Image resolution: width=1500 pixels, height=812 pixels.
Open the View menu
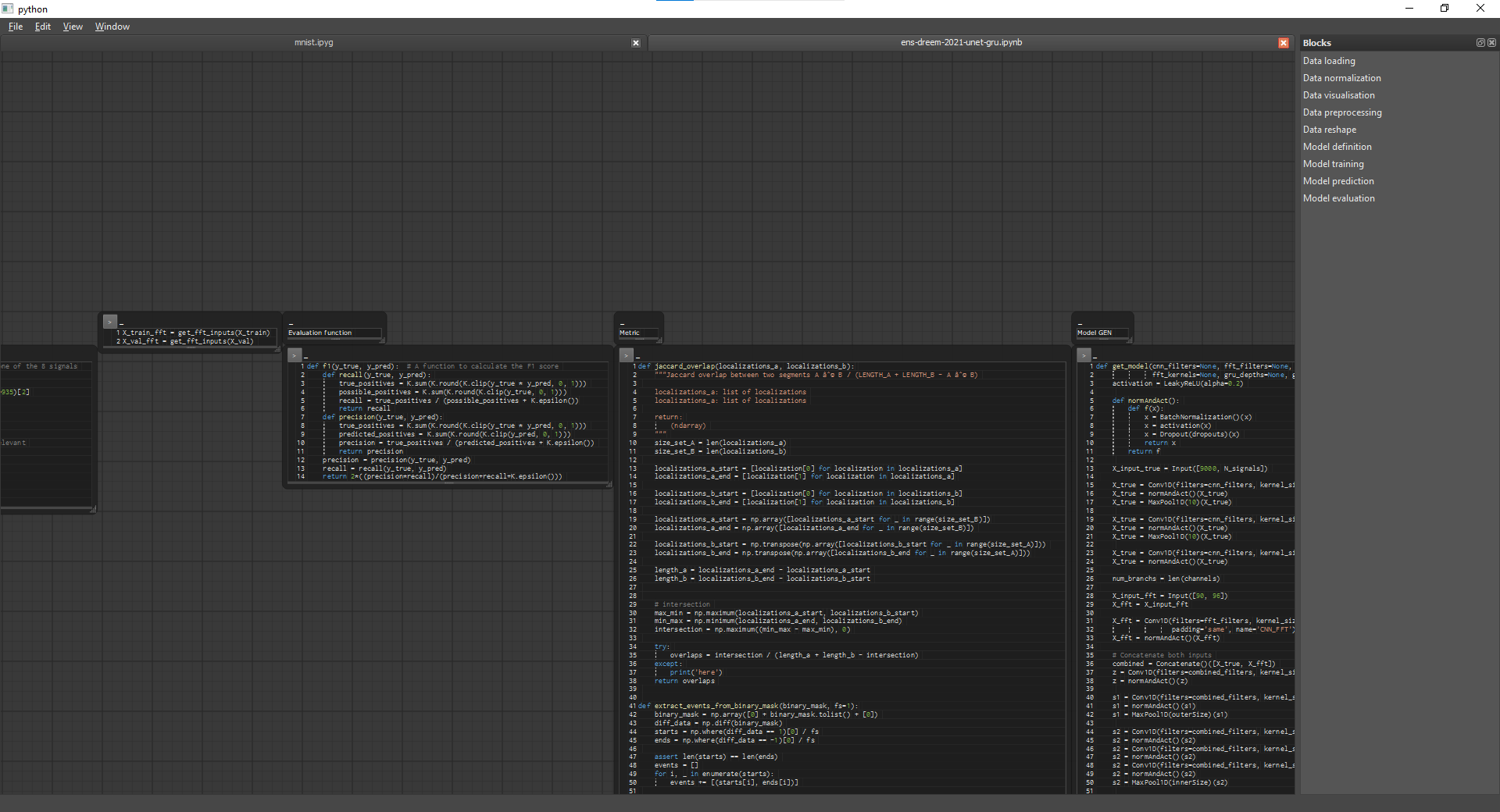pos(73,27)
